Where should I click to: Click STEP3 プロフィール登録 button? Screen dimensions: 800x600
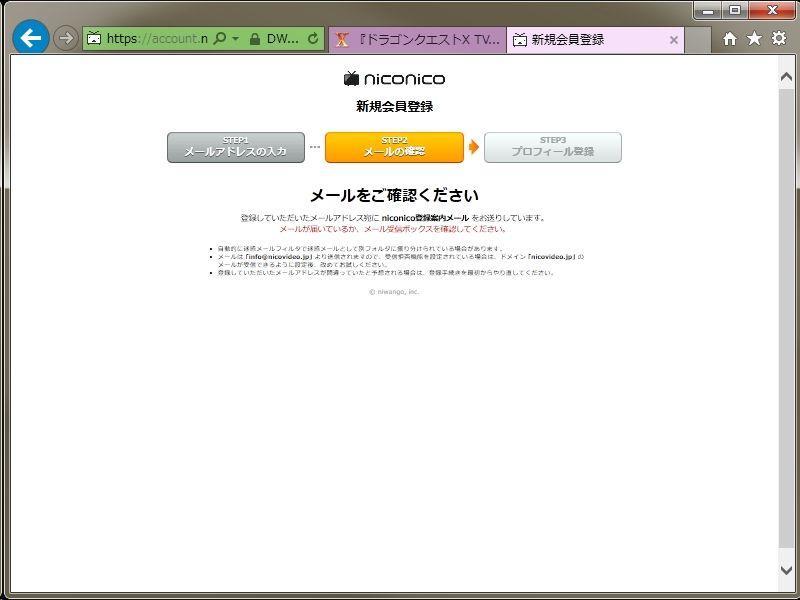click(x=553, y=147)
